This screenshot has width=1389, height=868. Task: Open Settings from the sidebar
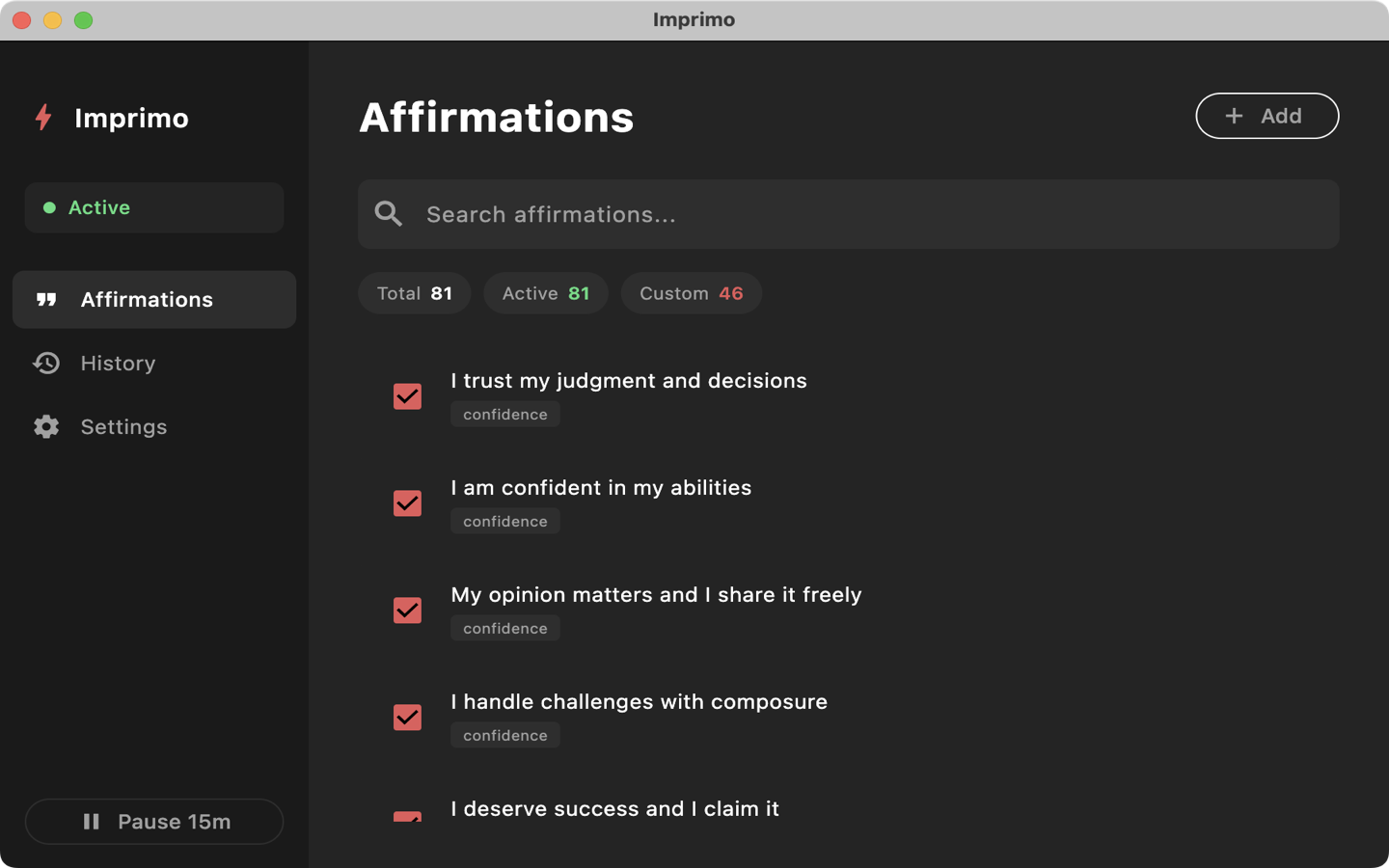click(x=123, y=426)
